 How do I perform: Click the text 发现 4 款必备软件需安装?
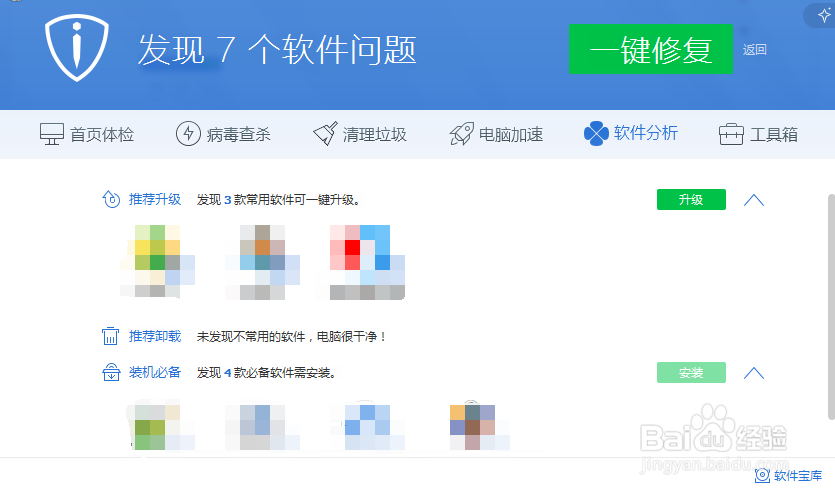tap(267, 373)
